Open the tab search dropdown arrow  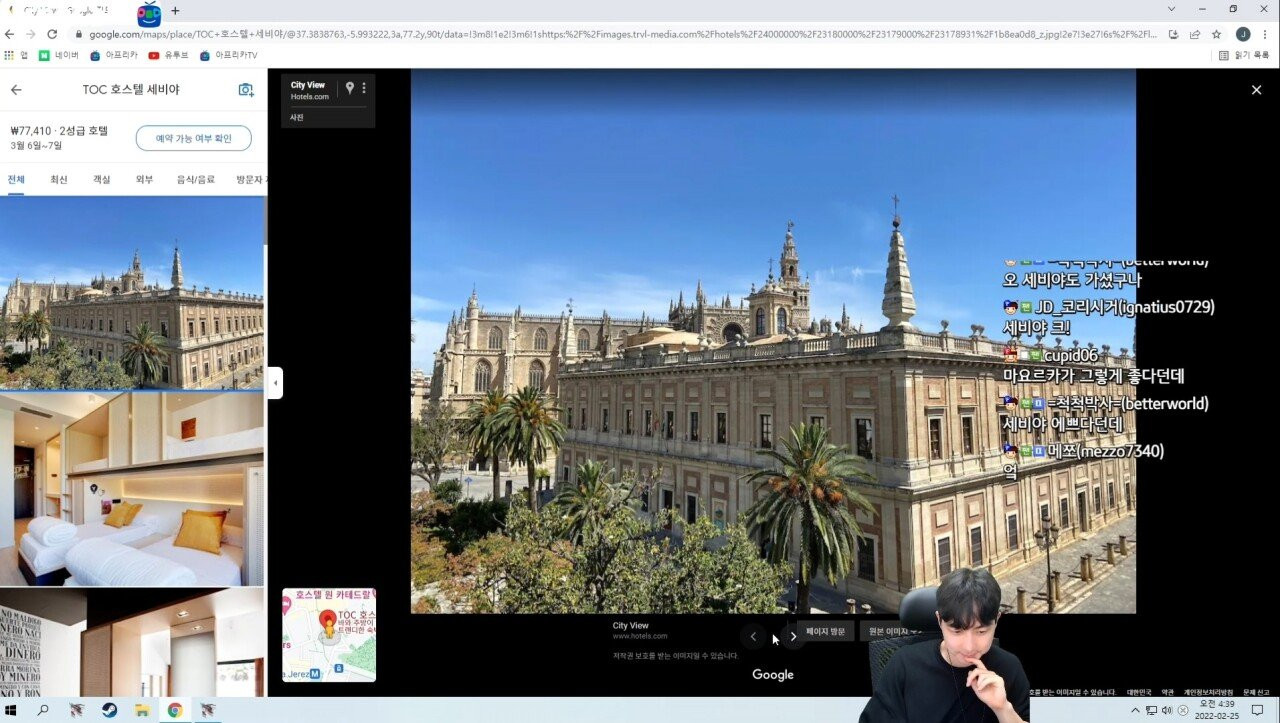pos(1172,9)
